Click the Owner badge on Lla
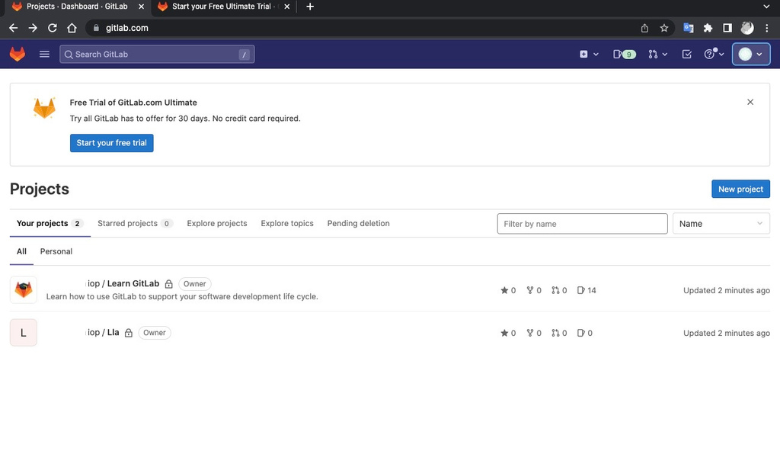This screenshot has width=780, height=470. click(x=154, y=333)
